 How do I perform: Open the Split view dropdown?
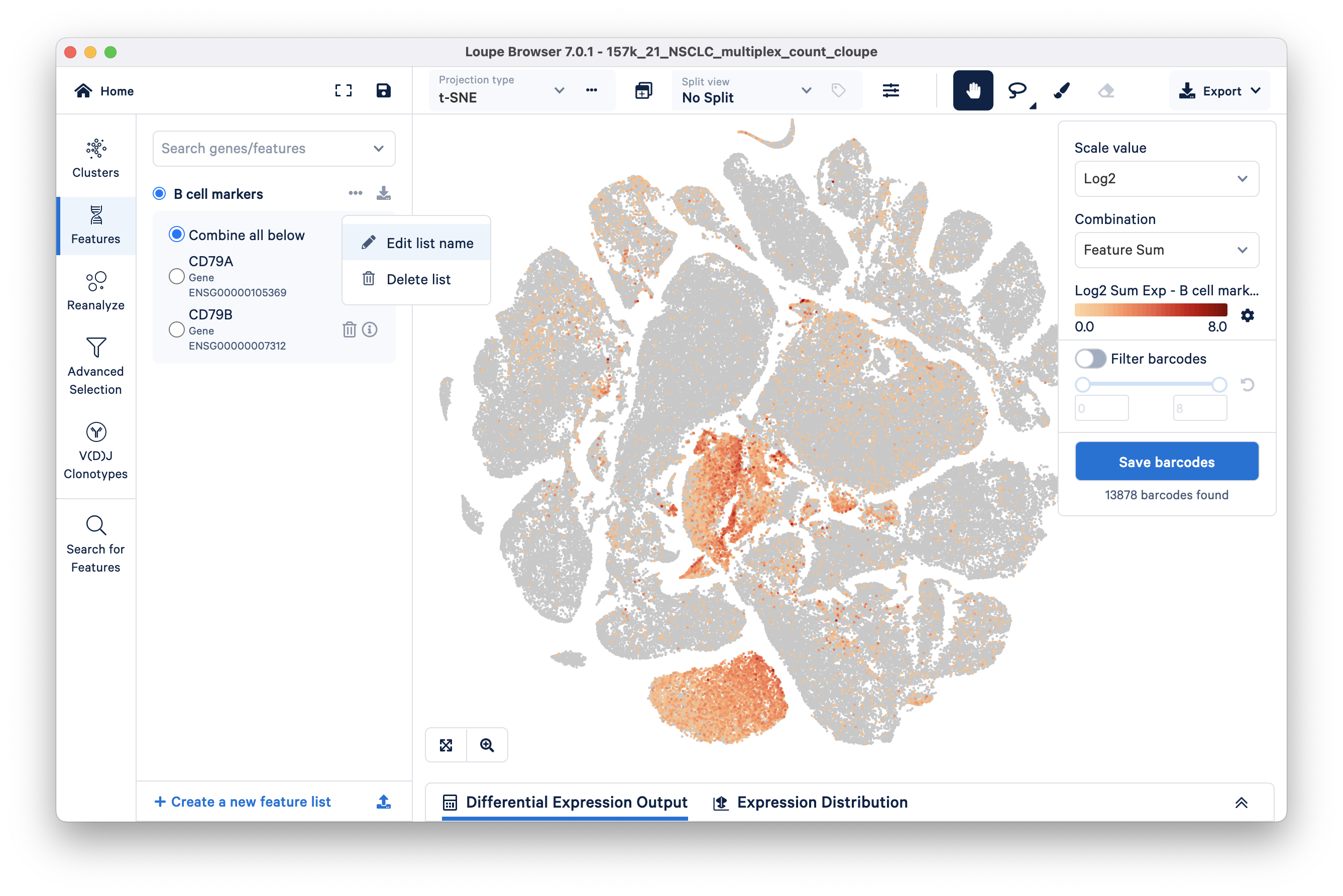[807, 90]
